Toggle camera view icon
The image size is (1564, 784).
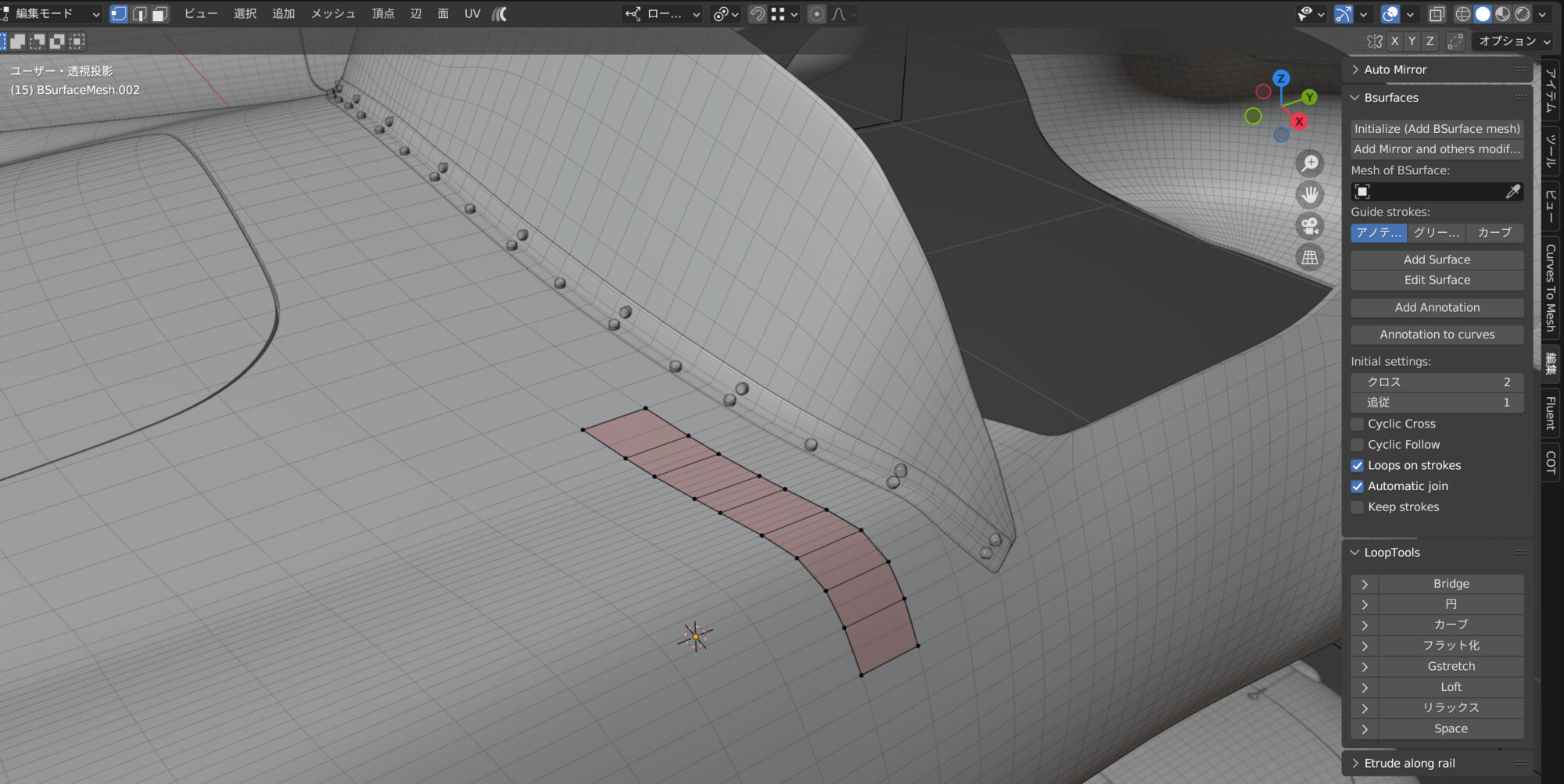coord(1310,226)
